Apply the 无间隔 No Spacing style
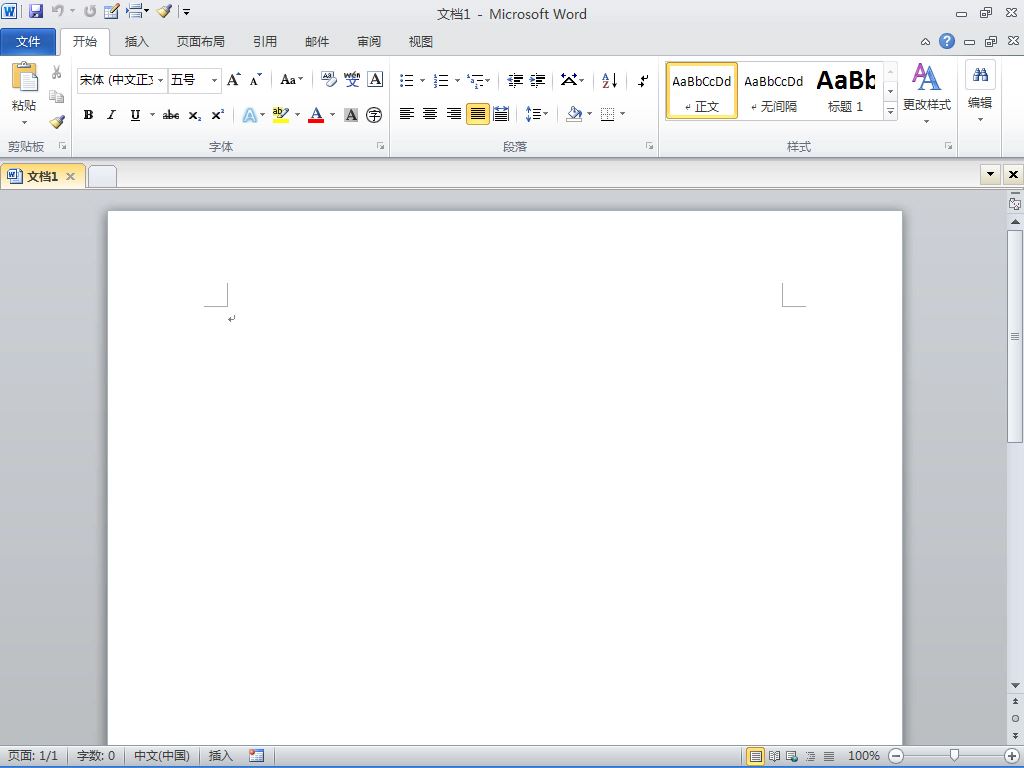 tap(774, 91)
